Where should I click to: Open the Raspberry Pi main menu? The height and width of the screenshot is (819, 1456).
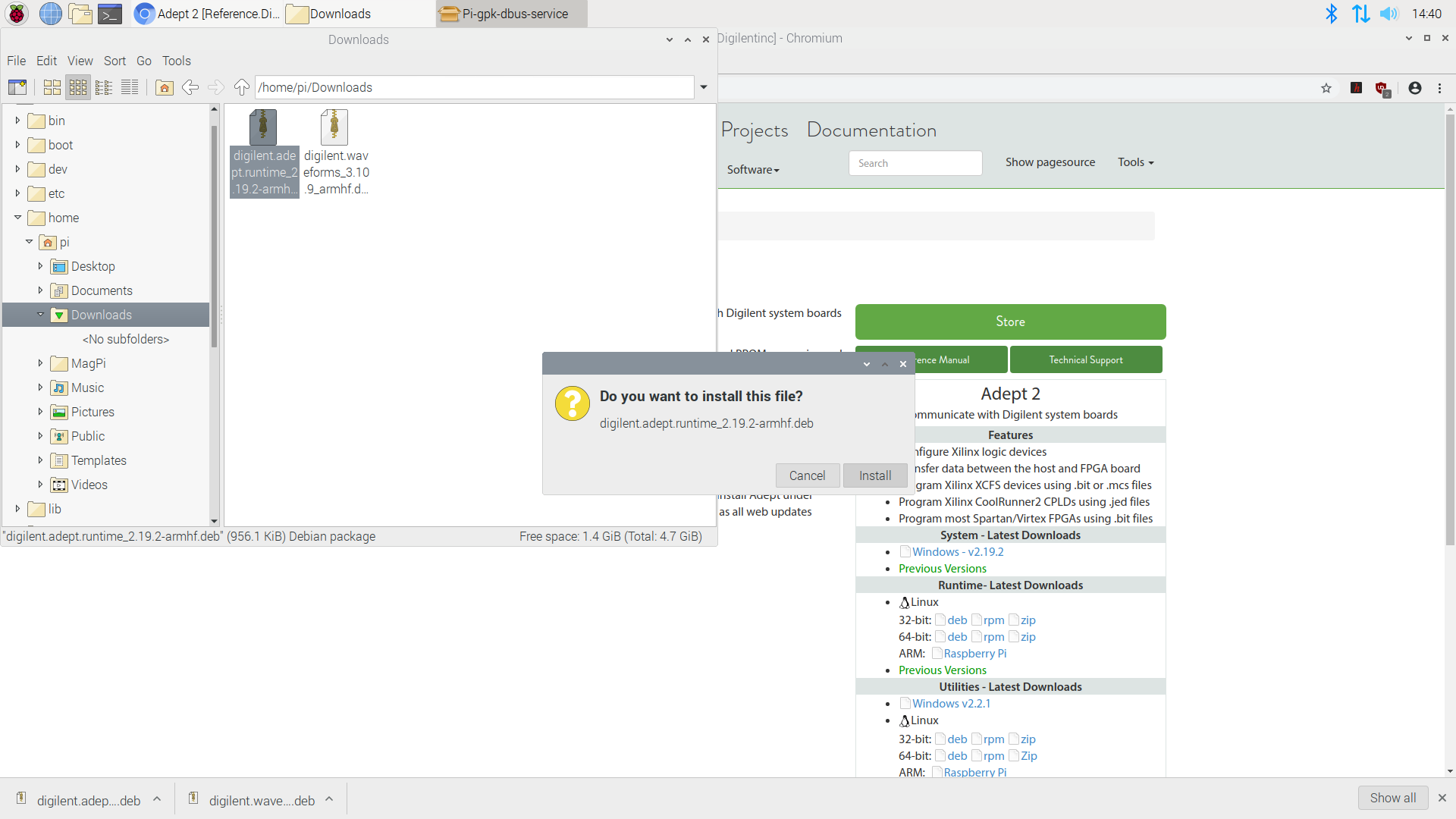[17, 14]
